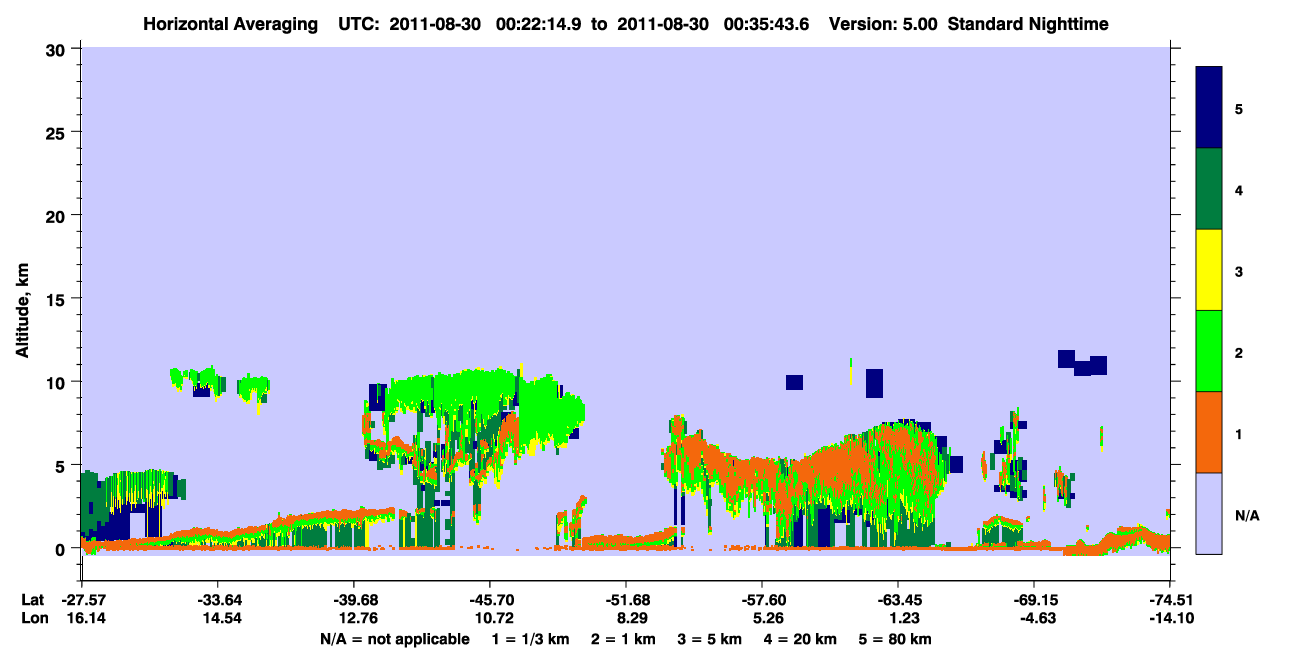Click the yellow level 3 colorbar segment
The height and width of the screenshot is (667, 1300).
pos(1209,270)
